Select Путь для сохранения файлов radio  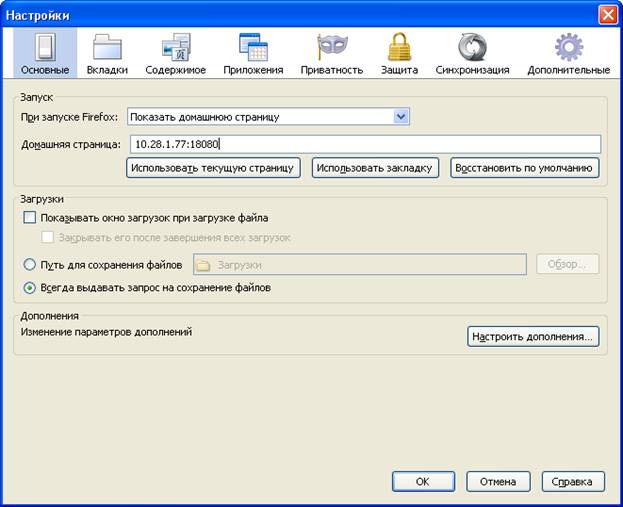coord(30,265)
